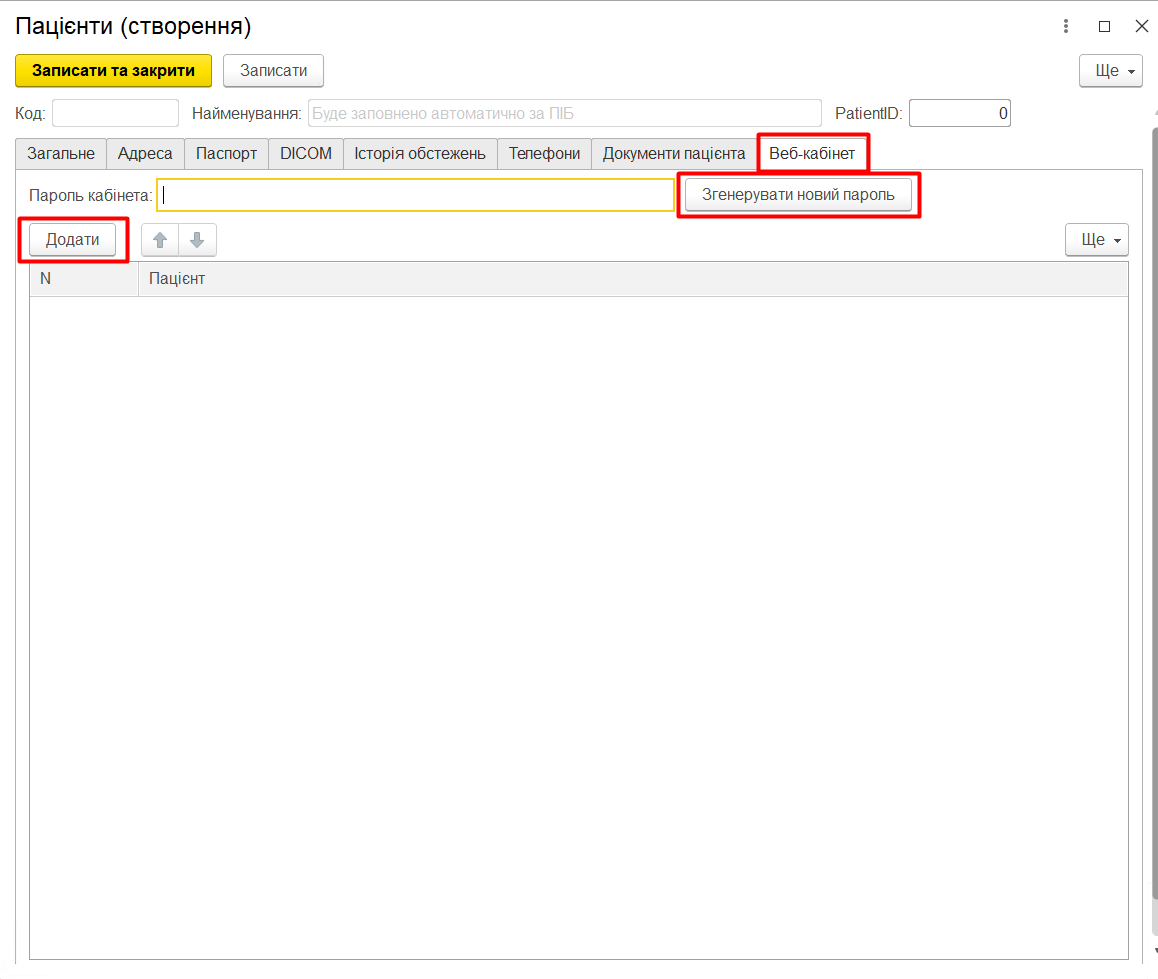
Task: Click the Записати button
Action: tap(273, 71)
